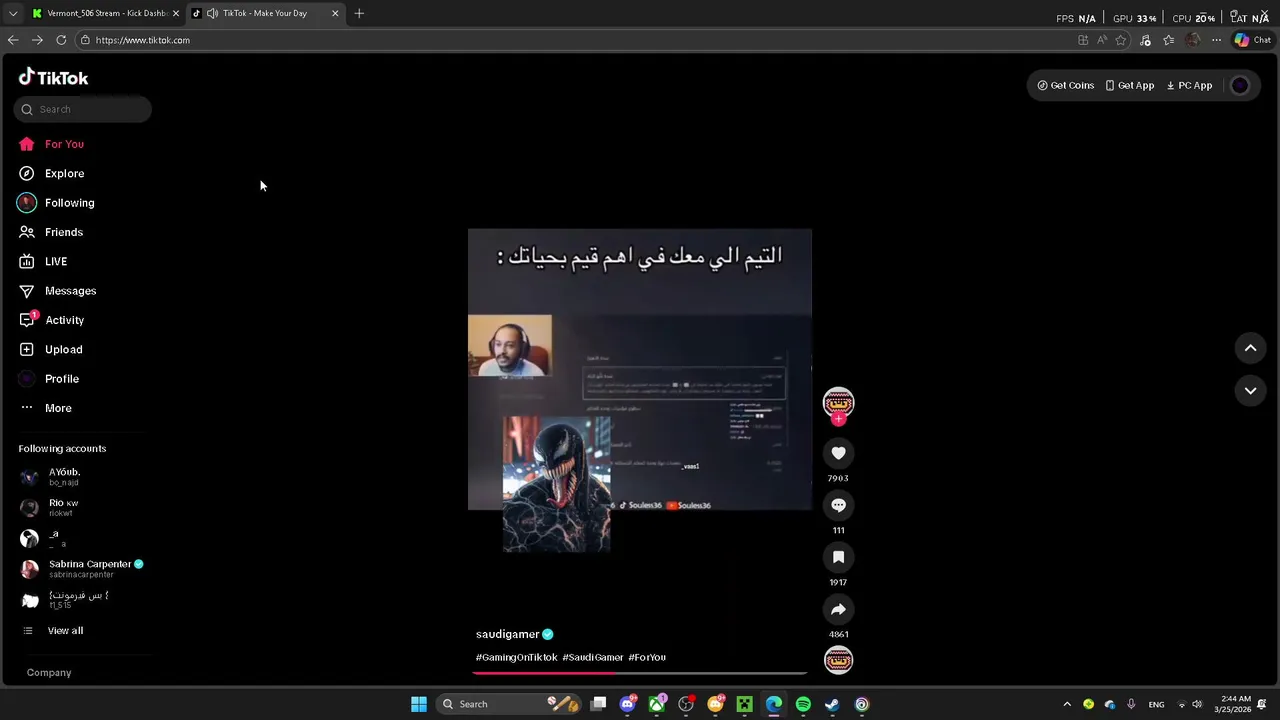Open the Edge profile avatar
This screenshot has width=1280, height=720.
coord(1192,40)
